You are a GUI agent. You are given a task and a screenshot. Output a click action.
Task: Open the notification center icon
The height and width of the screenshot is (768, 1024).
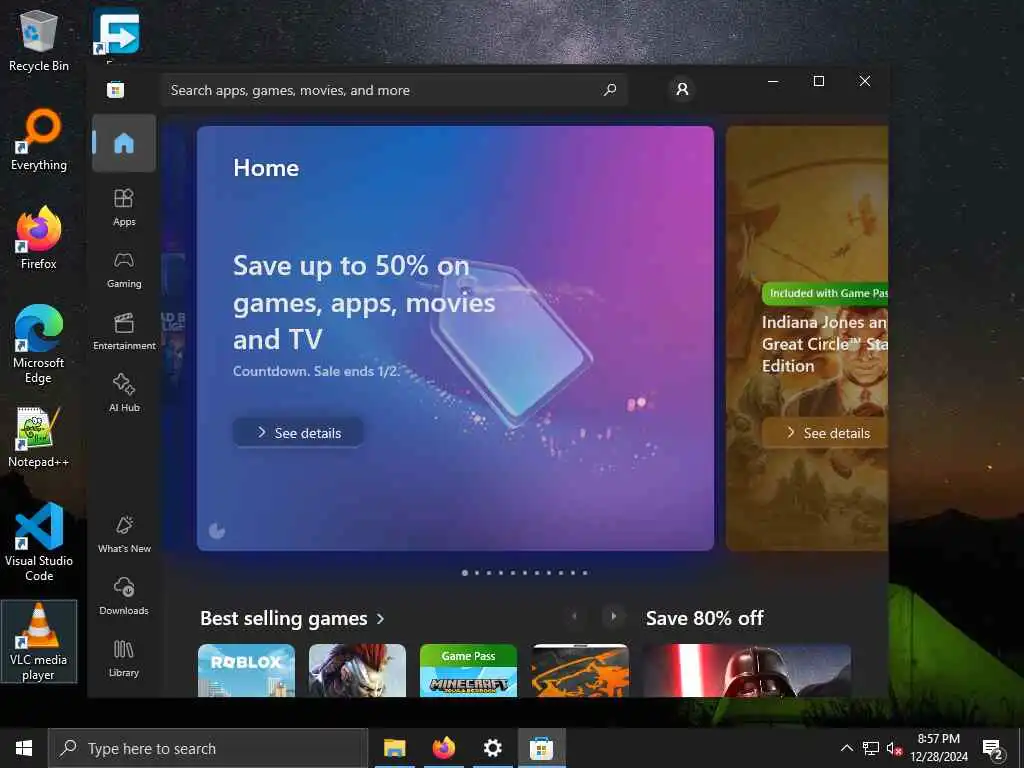point(992,749)
